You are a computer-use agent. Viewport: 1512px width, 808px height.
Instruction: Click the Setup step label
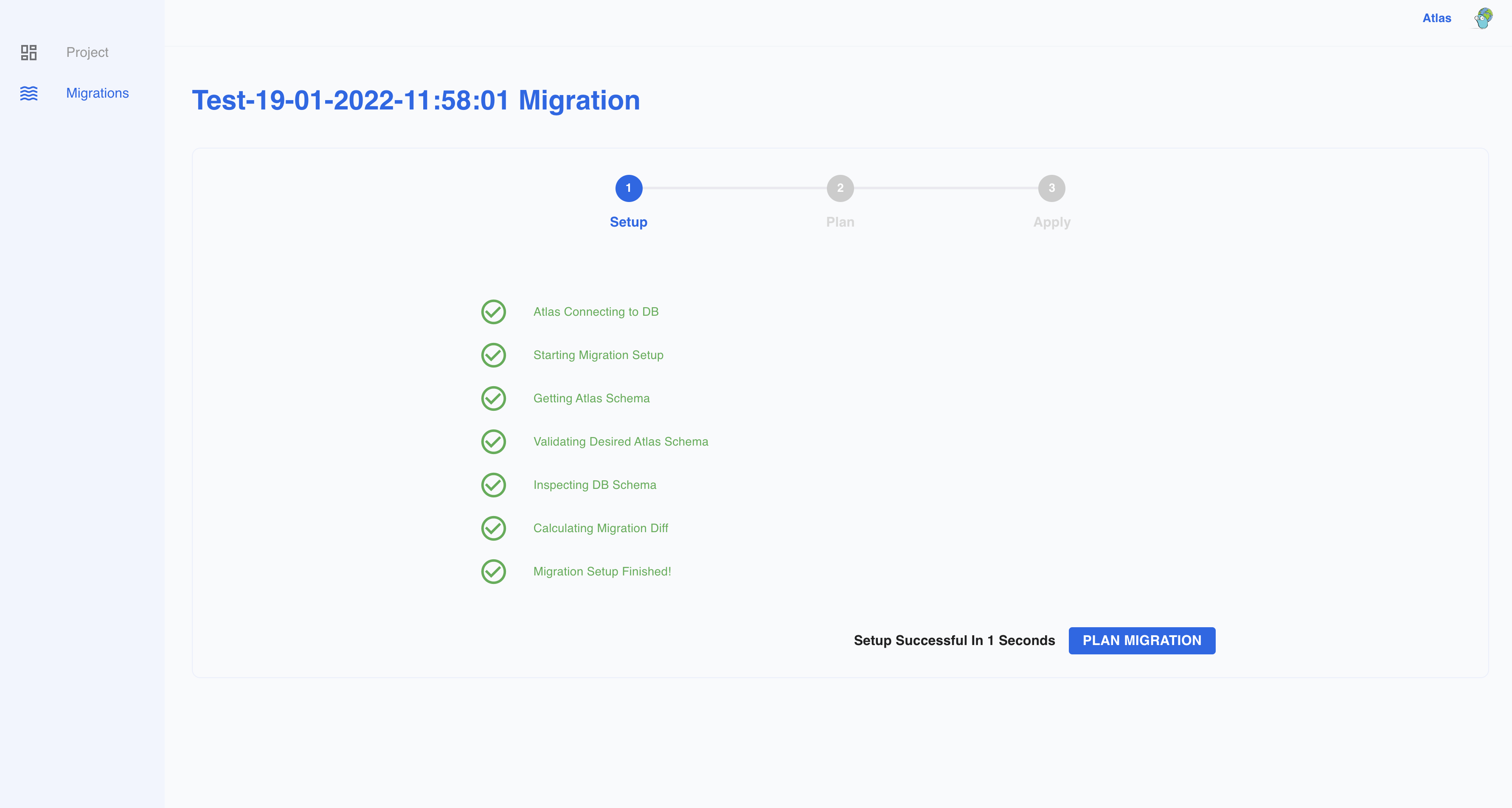[629, 222]
